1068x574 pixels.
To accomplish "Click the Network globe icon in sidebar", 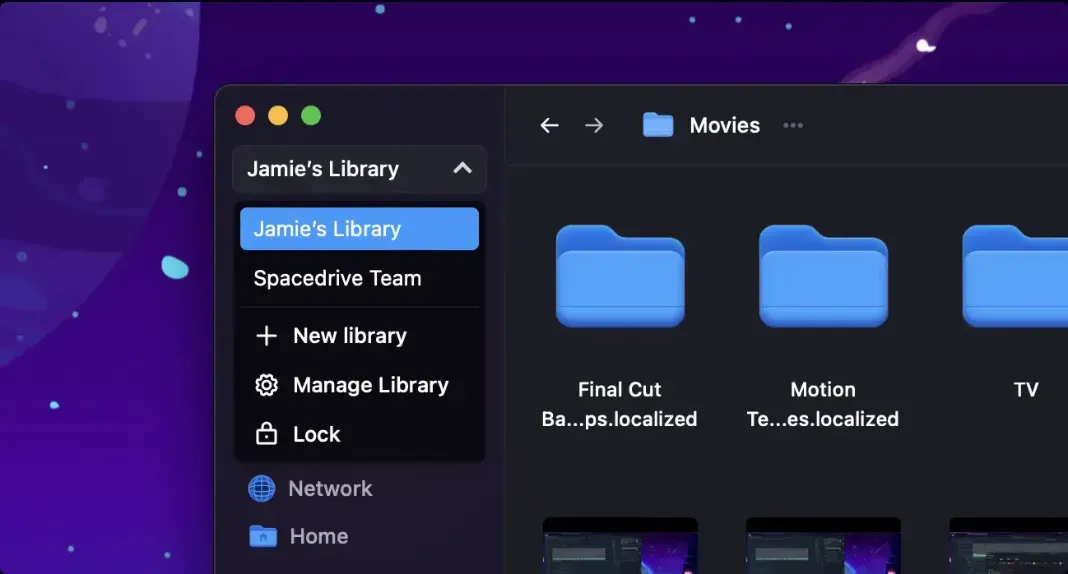I will 262,488.
